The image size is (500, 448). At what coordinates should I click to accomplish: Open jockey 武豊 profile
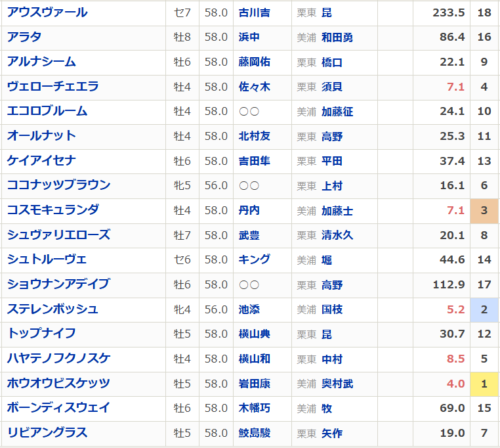(249, 235)
